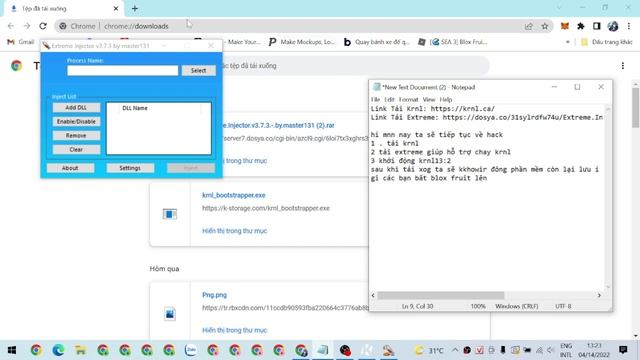This screenshot has width=640, height=360.
Task: Open the Extreme Injector taskbar icon
Action: pyautogui.click(x=389, y=350)
